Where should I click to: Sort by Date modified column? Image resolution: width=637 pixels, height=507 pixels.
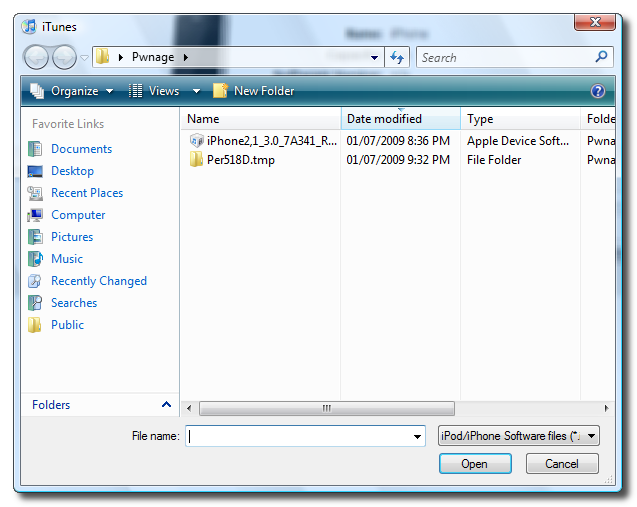401,119
